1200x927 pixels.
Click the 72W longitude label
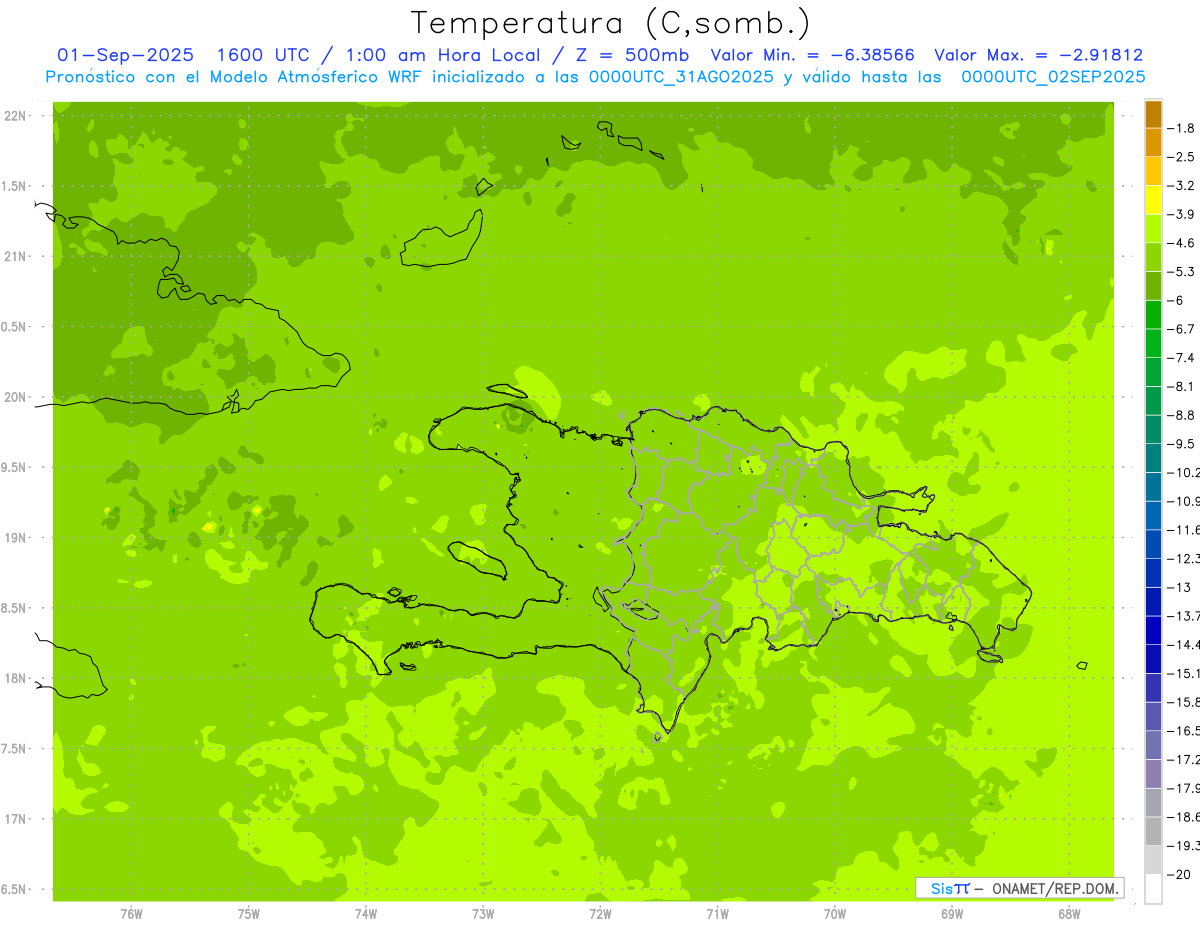click(600, 913)
